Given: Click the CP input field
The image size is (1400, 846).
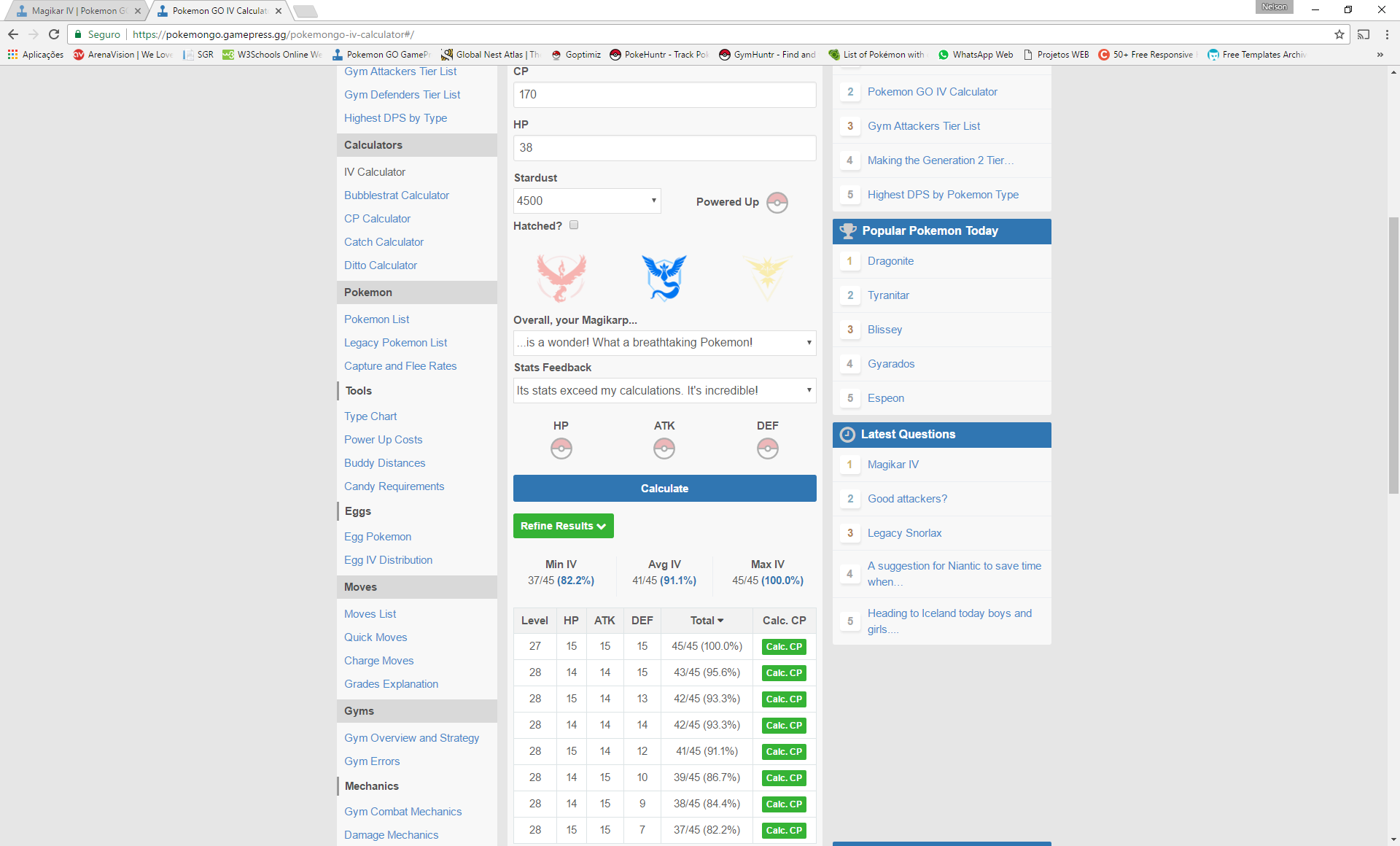Looking at the screenshot, I should click(x=664, y=95).
